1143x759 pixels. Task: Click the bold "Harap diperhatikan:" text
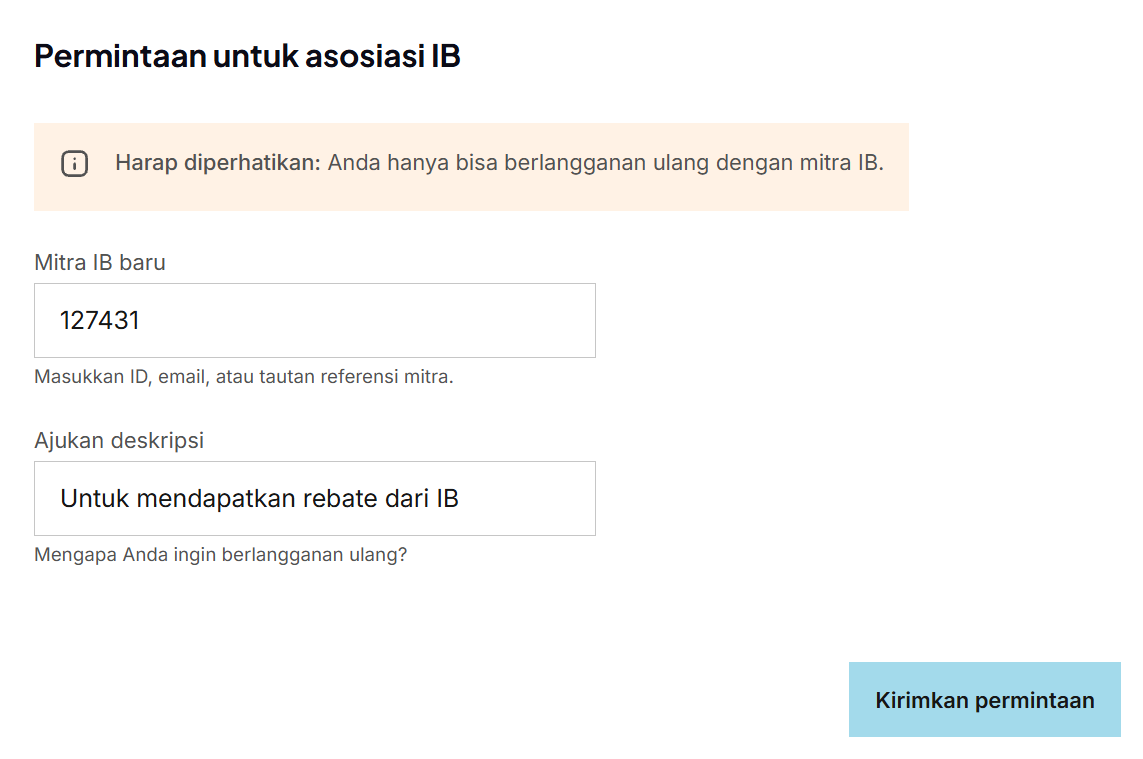[x=217, y=163]
